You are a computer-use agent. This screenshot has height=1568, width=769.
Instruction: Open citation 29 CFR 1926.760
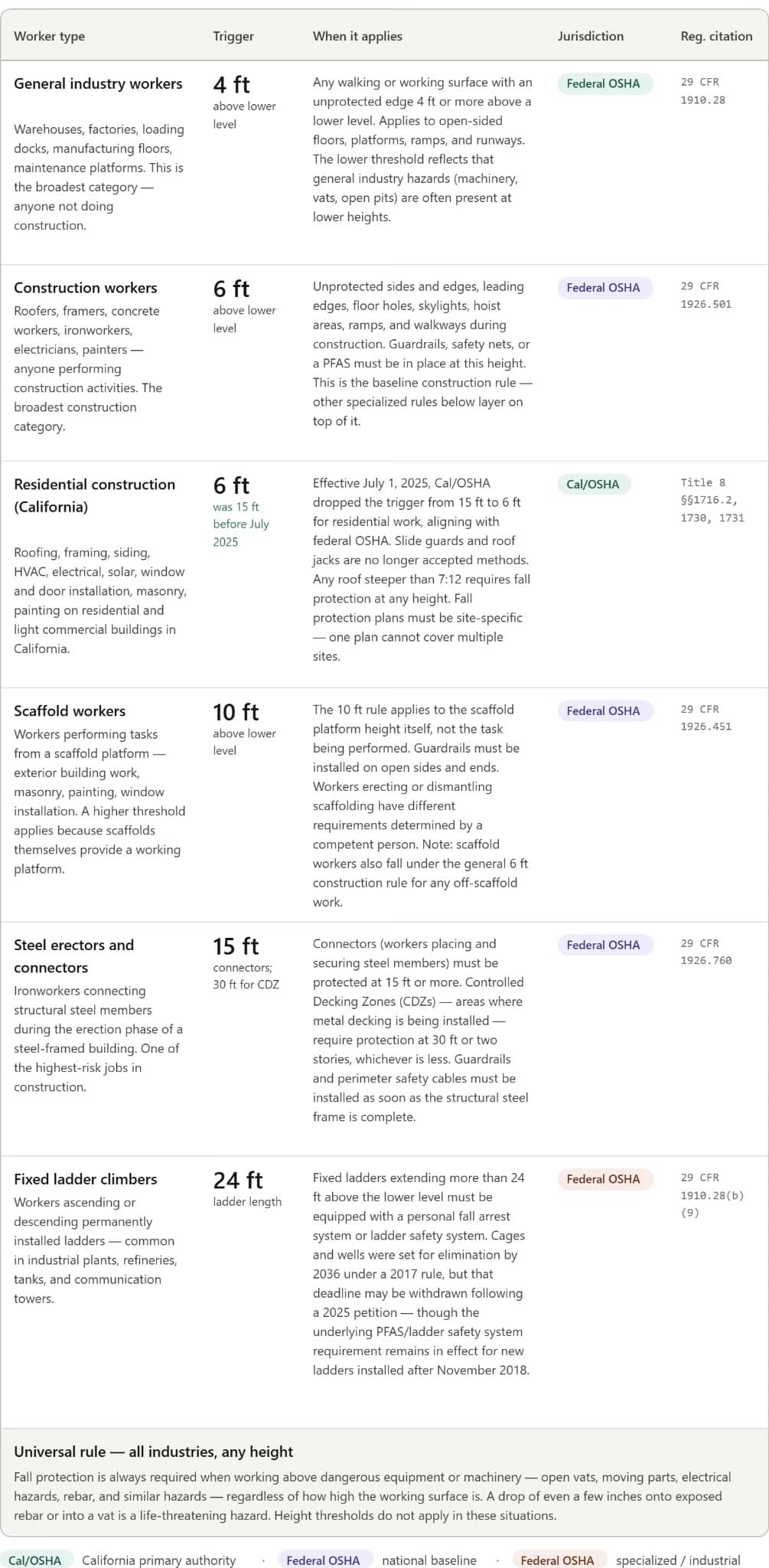[706, 952]
